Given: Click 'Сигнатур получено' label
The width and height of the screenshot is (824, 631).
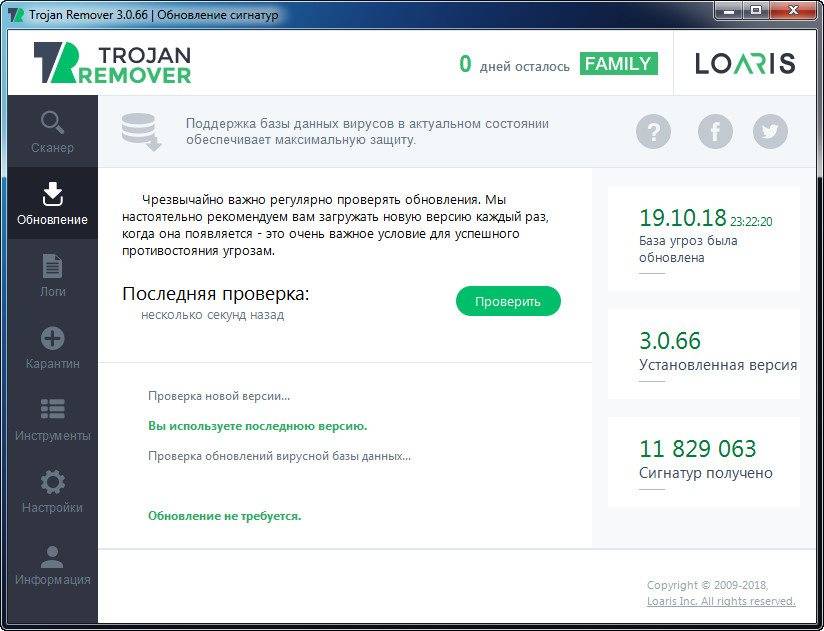Looking at the screenshot, I should tap(705, 473).
